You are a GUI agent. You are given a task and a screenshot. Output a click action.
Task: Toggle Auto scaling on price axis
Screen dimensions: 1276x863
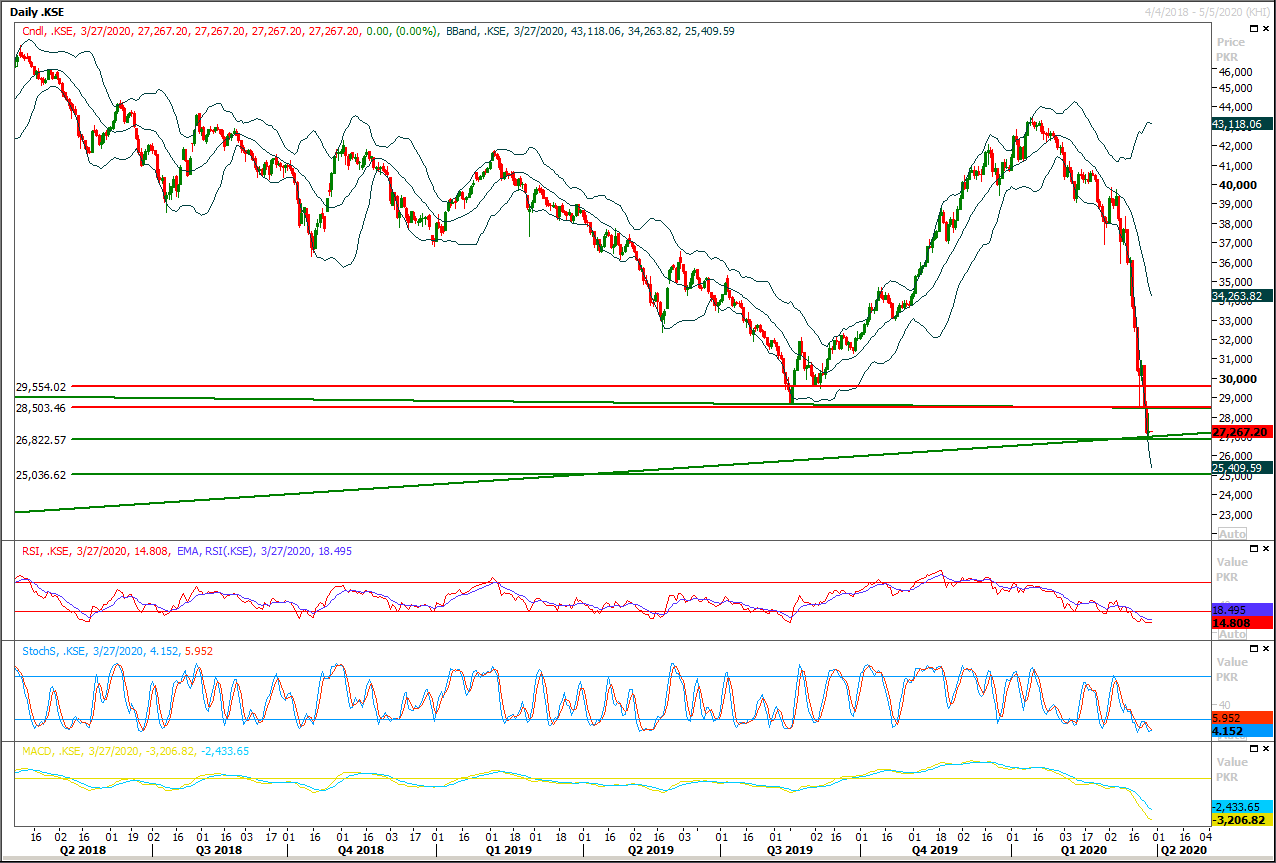(1232, 533)
